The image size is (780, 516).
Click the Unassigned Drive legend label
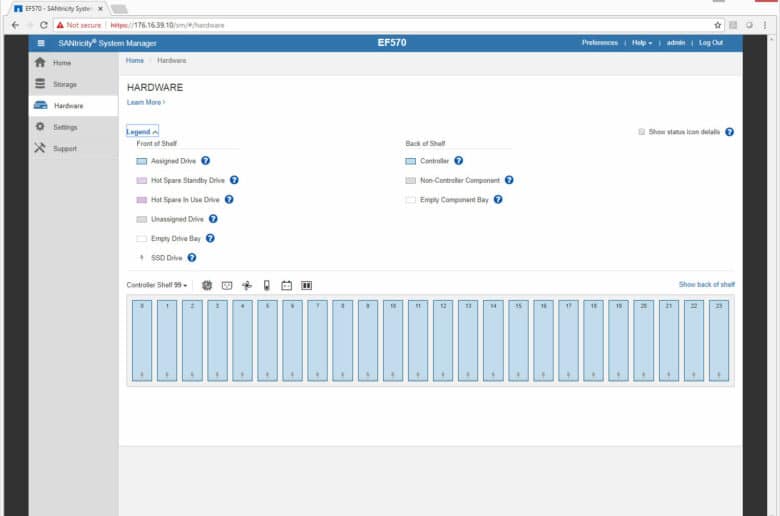click(x=177, y=219)
